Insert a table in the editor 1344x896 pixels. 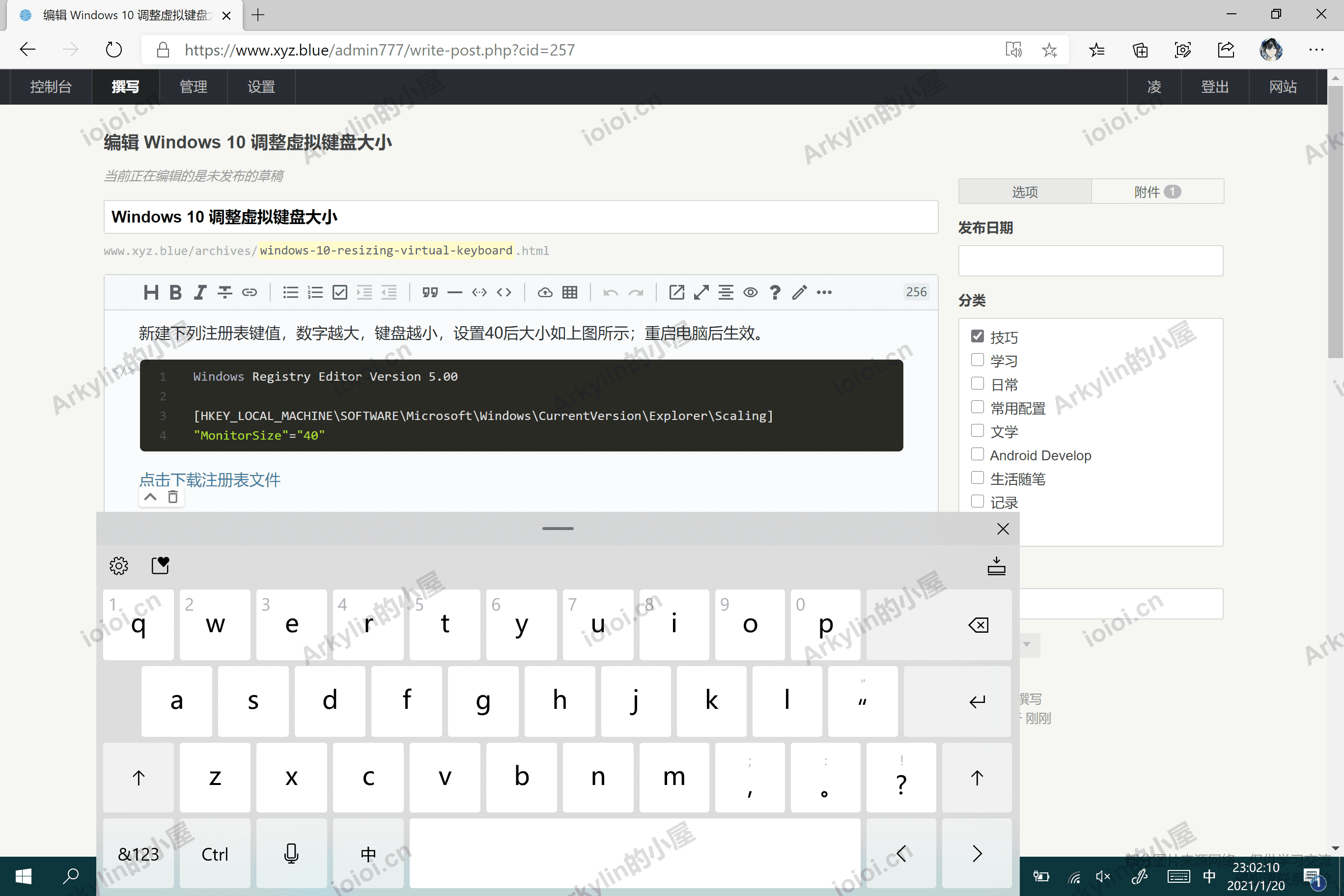click(570, 293)
